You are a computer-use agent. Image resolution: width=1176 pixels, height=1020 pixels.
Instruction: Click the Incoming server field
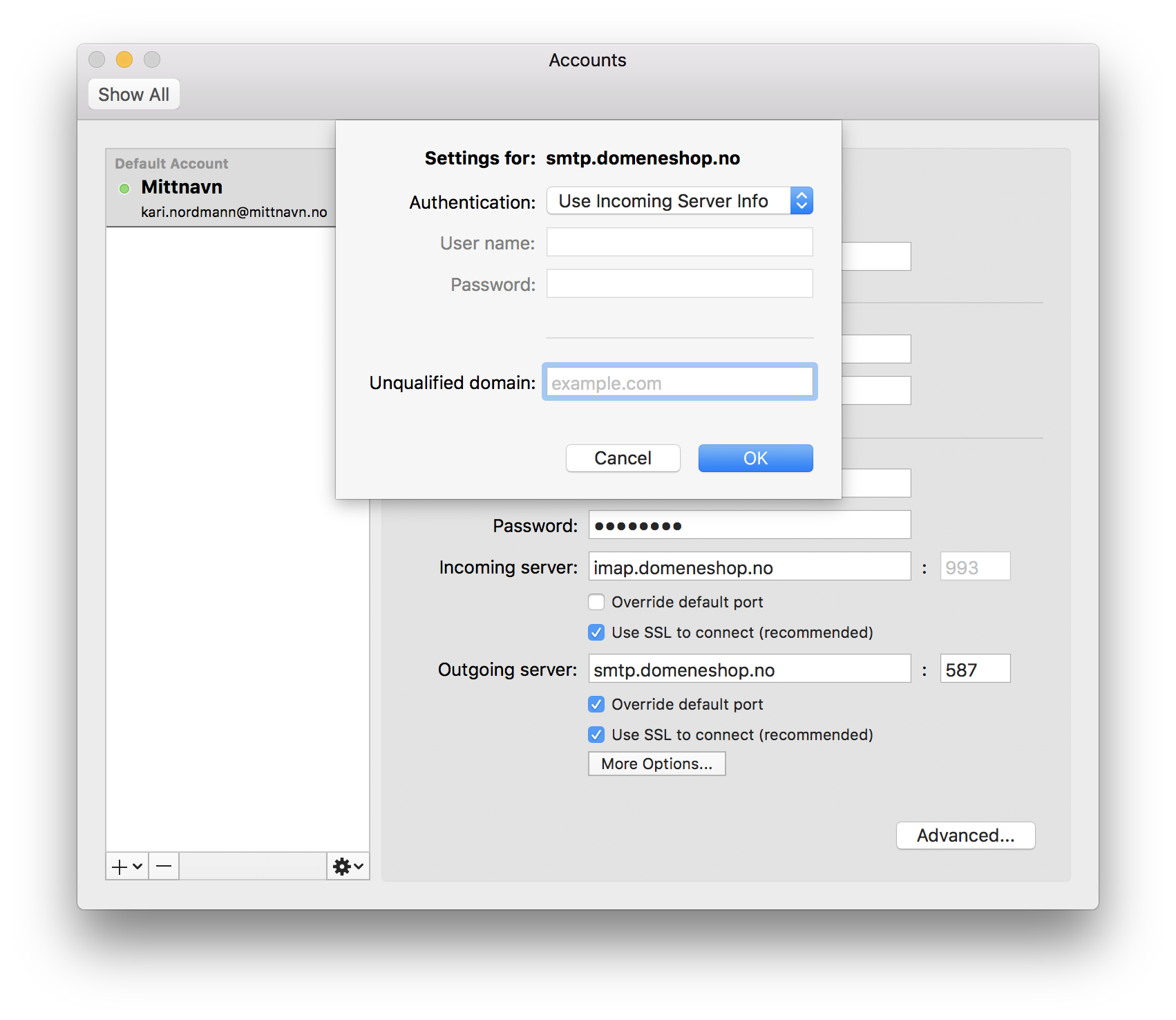click(750, 567)
